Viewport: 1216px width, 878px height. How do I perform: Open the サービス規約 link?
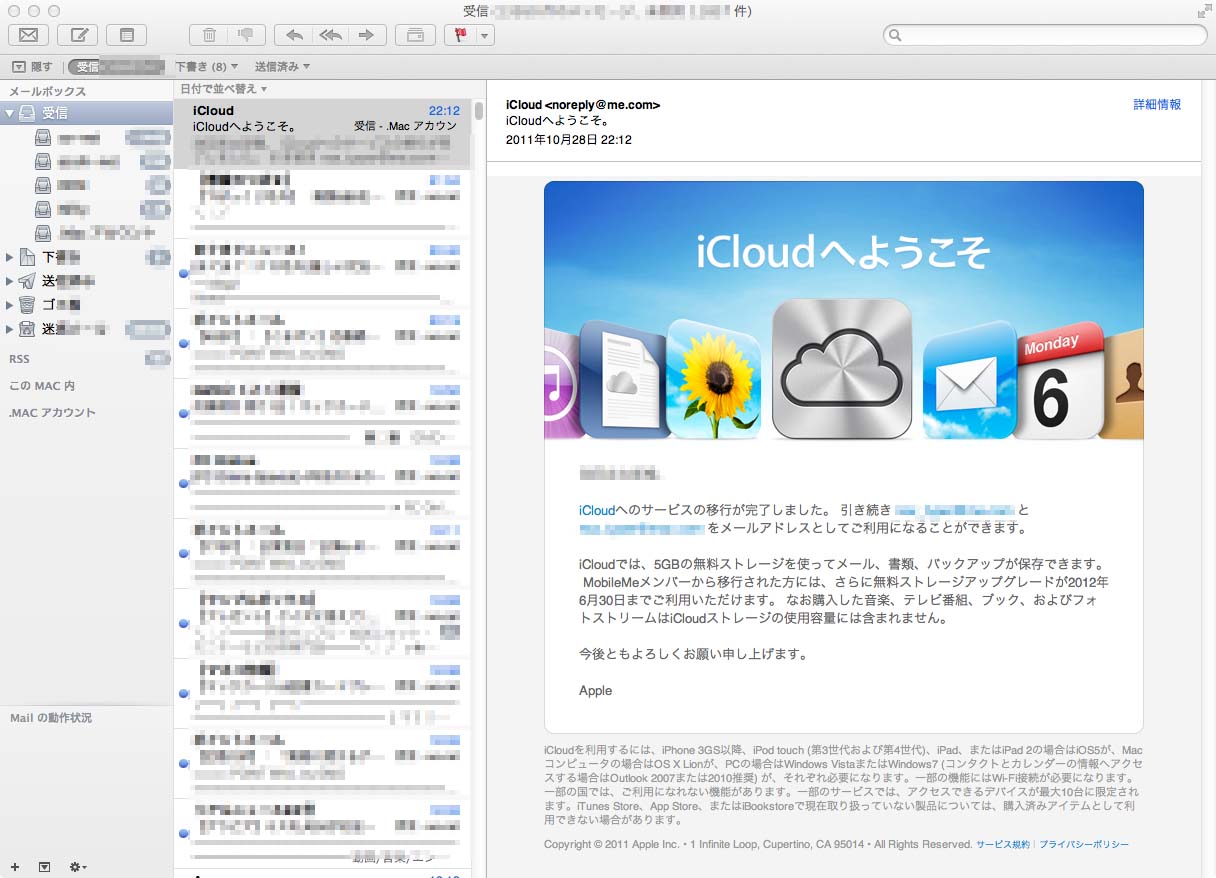click(x=1003, y=844)
